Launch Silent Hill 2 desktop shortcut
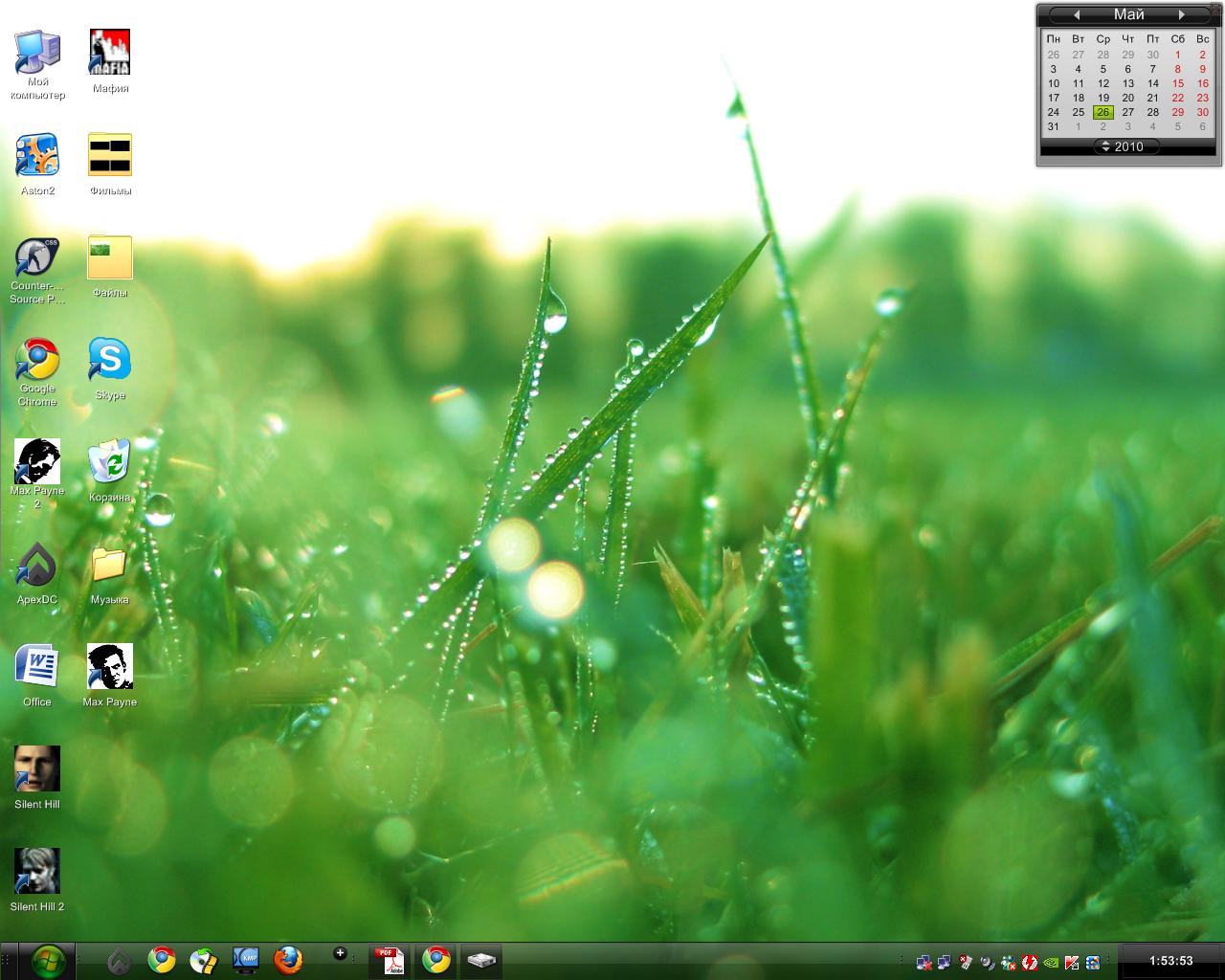This screenshot has height=980, width=1225. tap(37, 872)
